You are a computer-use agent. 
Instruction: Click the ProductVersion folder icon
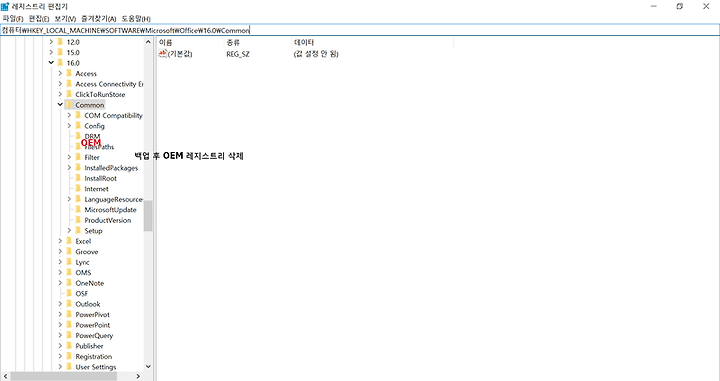coord(78,220)
